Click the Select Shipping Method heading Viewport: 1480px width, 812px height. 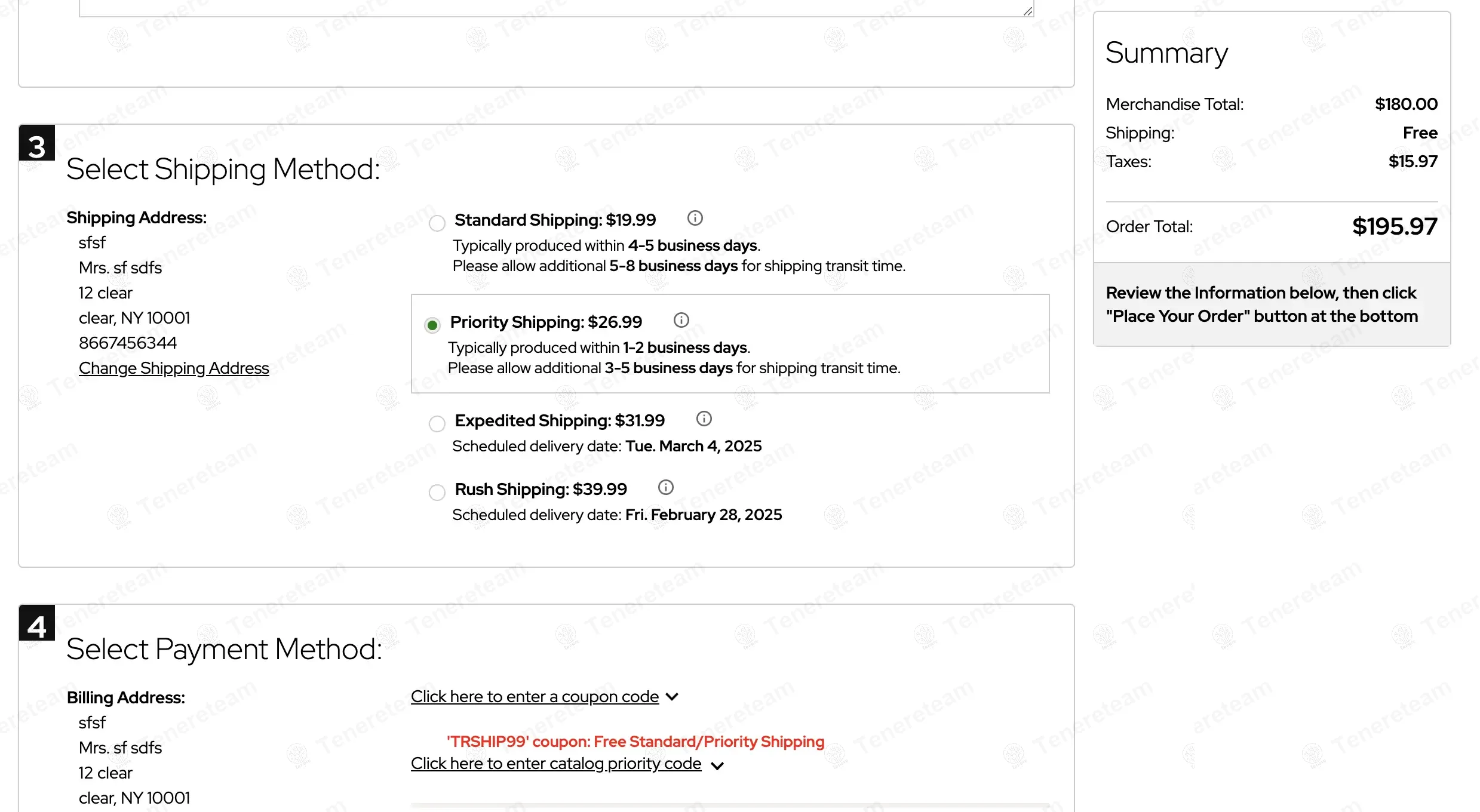coord(223,170)
